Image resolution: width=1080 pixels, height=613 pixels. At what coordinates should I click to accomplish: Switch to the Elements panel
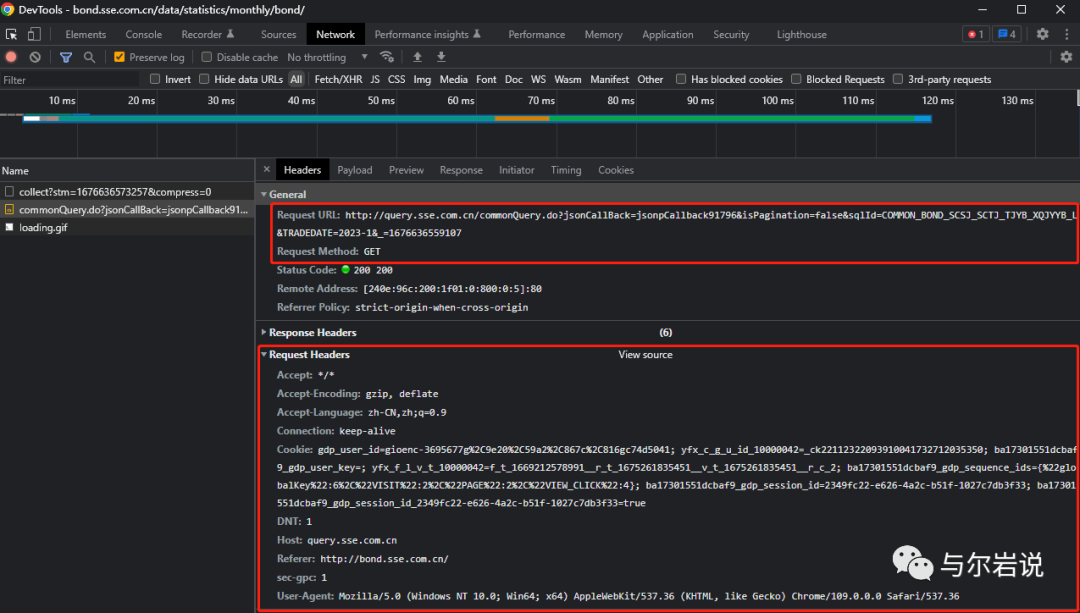[x=85, y=34]
